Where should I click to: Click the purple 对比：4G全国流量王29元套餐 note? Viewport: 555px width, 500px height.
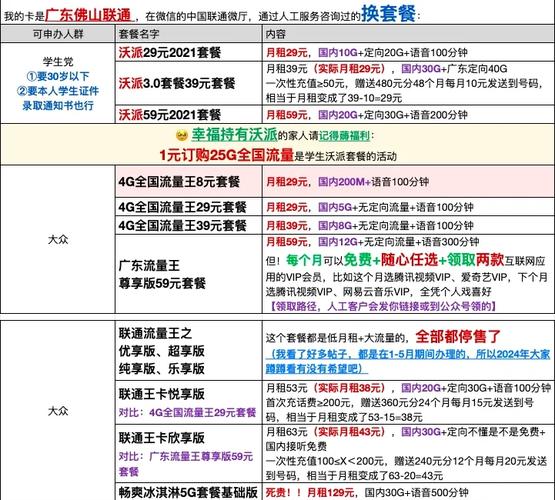pyautogui.click(x=187, y=412)
